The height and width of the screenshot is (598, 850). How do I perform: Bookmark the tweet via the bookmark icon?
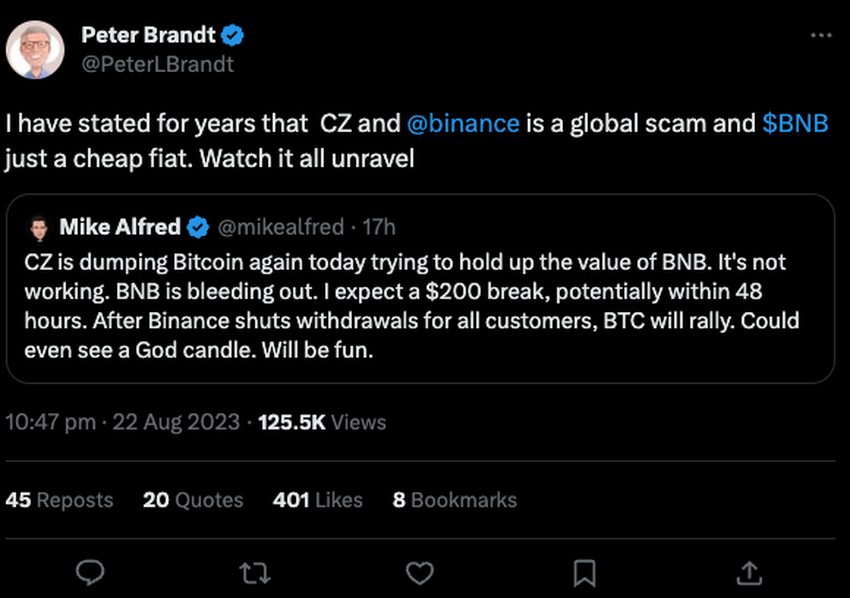[x=585, y=572]
